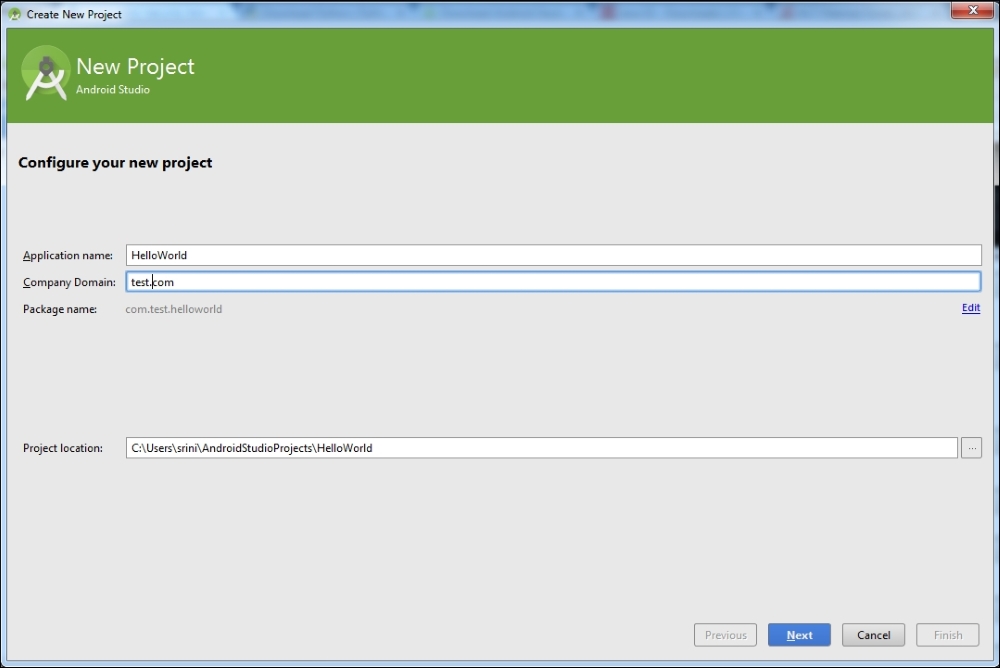The height and width of the screenshot is (668, 1000).
Task: Click the Application name label
Action: 67,255
